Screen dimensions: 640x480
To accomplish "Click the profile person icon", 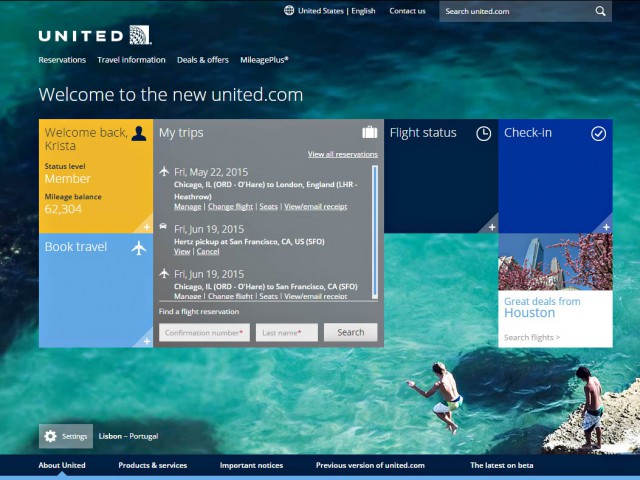I will tap(139, 133).
